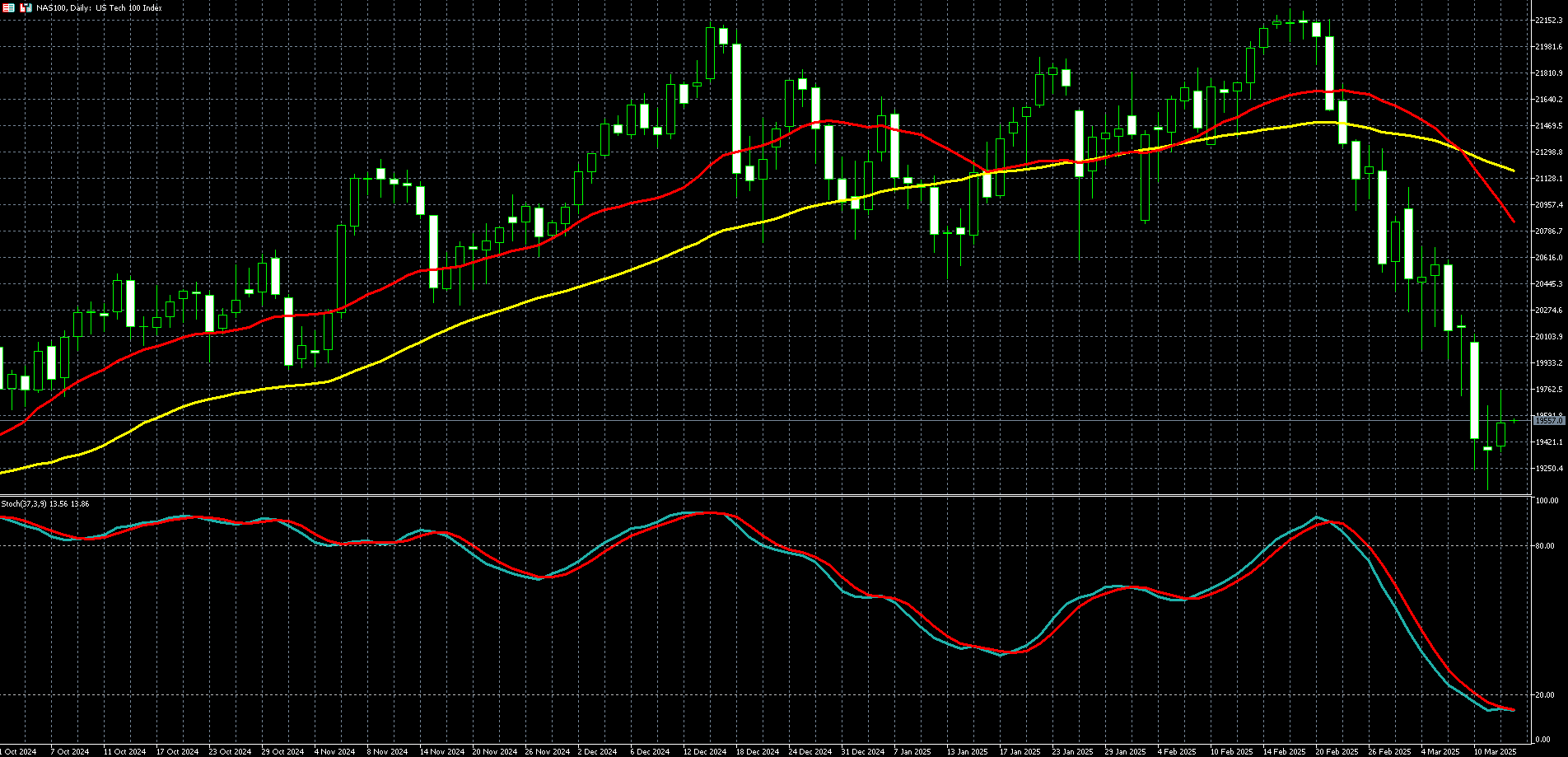Click the floppy disk icon before NAS100
This screenshot has width=1568, height=757.
point(26,7)
